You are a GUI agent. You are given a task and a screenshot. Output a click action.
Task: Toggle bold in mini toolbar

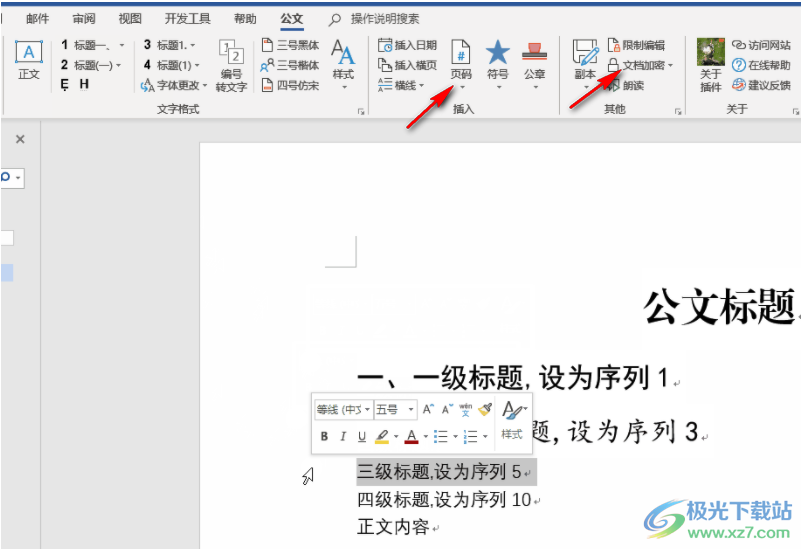[x=324, y=436]
